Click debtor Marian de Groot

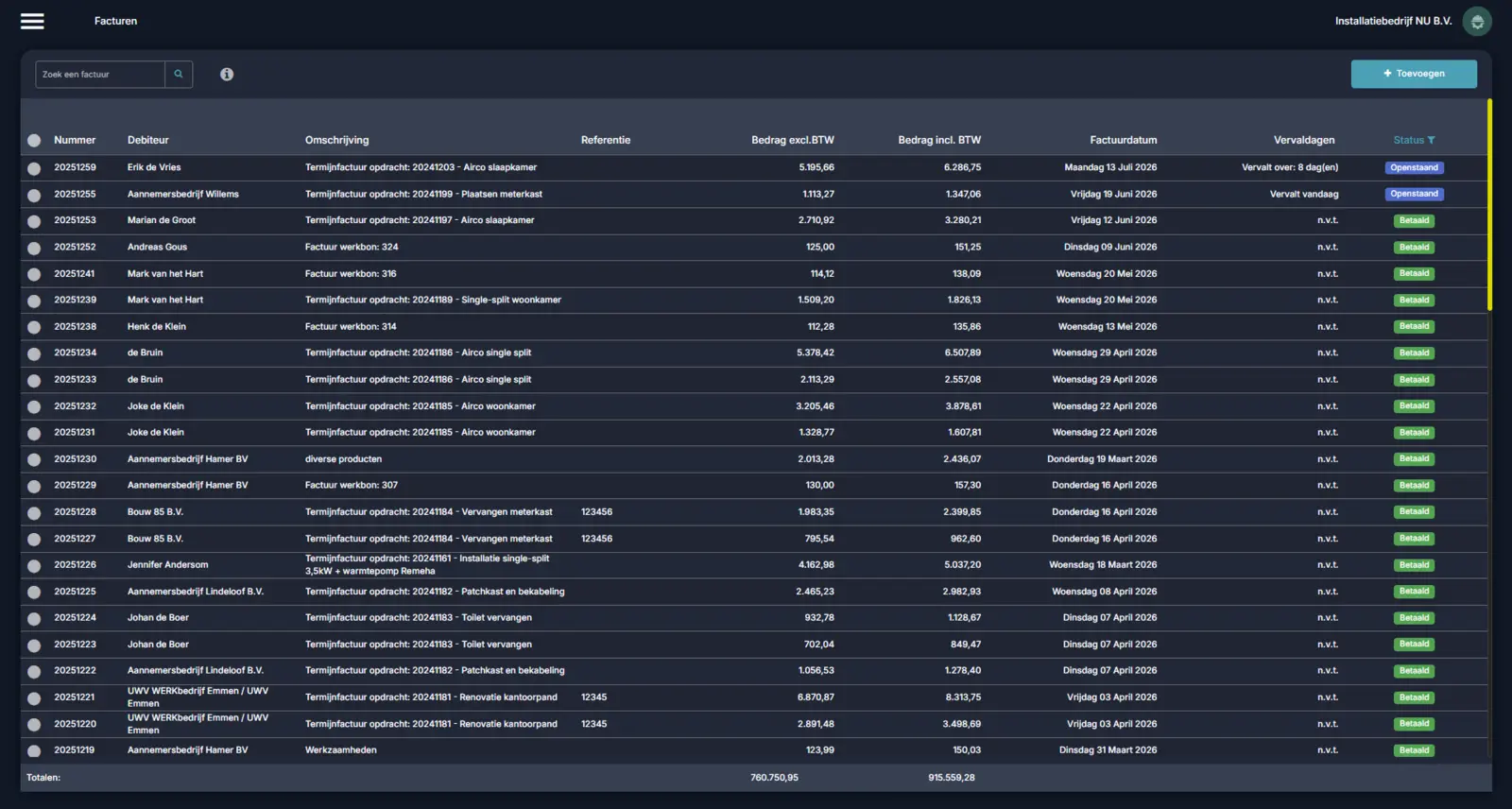(x=162, y=220)
